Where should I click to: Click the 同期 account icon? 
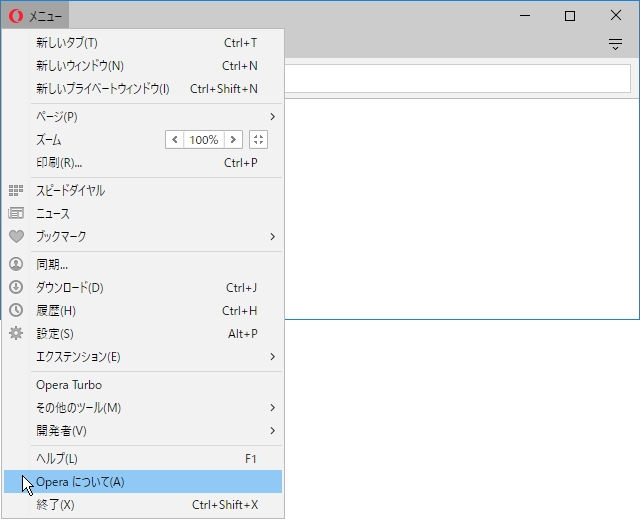coord(16,264)
